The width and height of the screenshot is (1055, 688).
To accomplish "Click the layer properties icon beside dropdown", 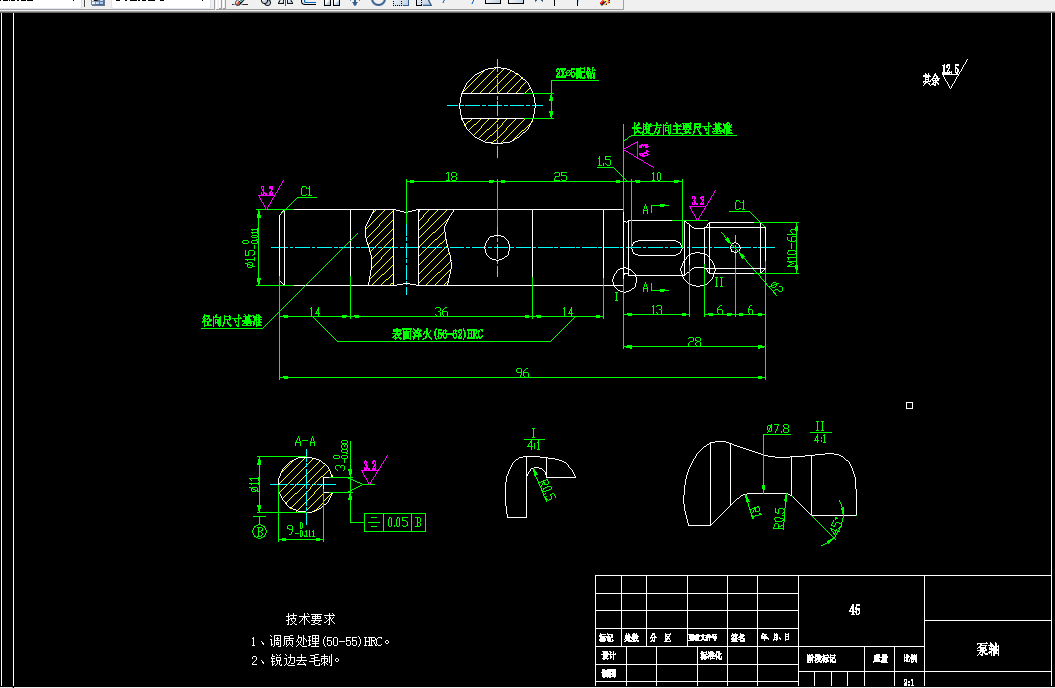I will tap(96, 3).
